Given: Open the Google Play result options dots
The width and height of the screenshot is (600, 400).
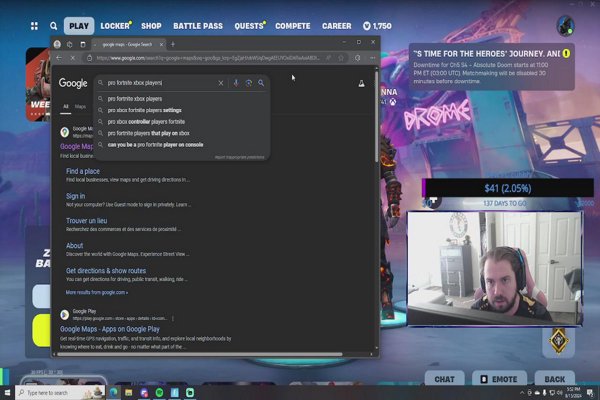Looking at the screenshot, I should click(x=173, y=318).
